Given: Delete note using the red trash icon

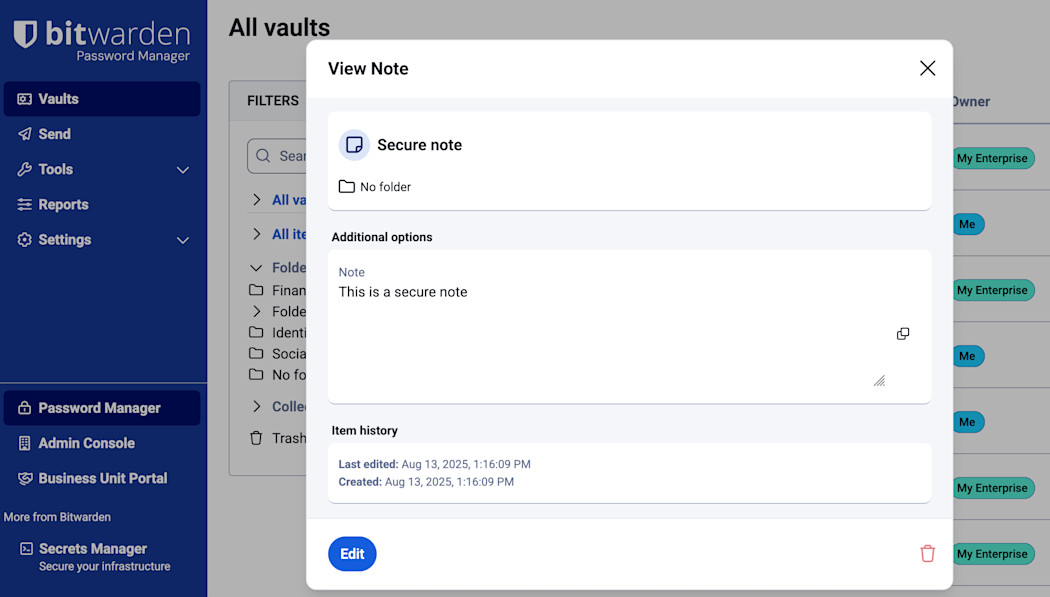Looking at the screenshot, I should pyautogui.click(x=927, y=553).
